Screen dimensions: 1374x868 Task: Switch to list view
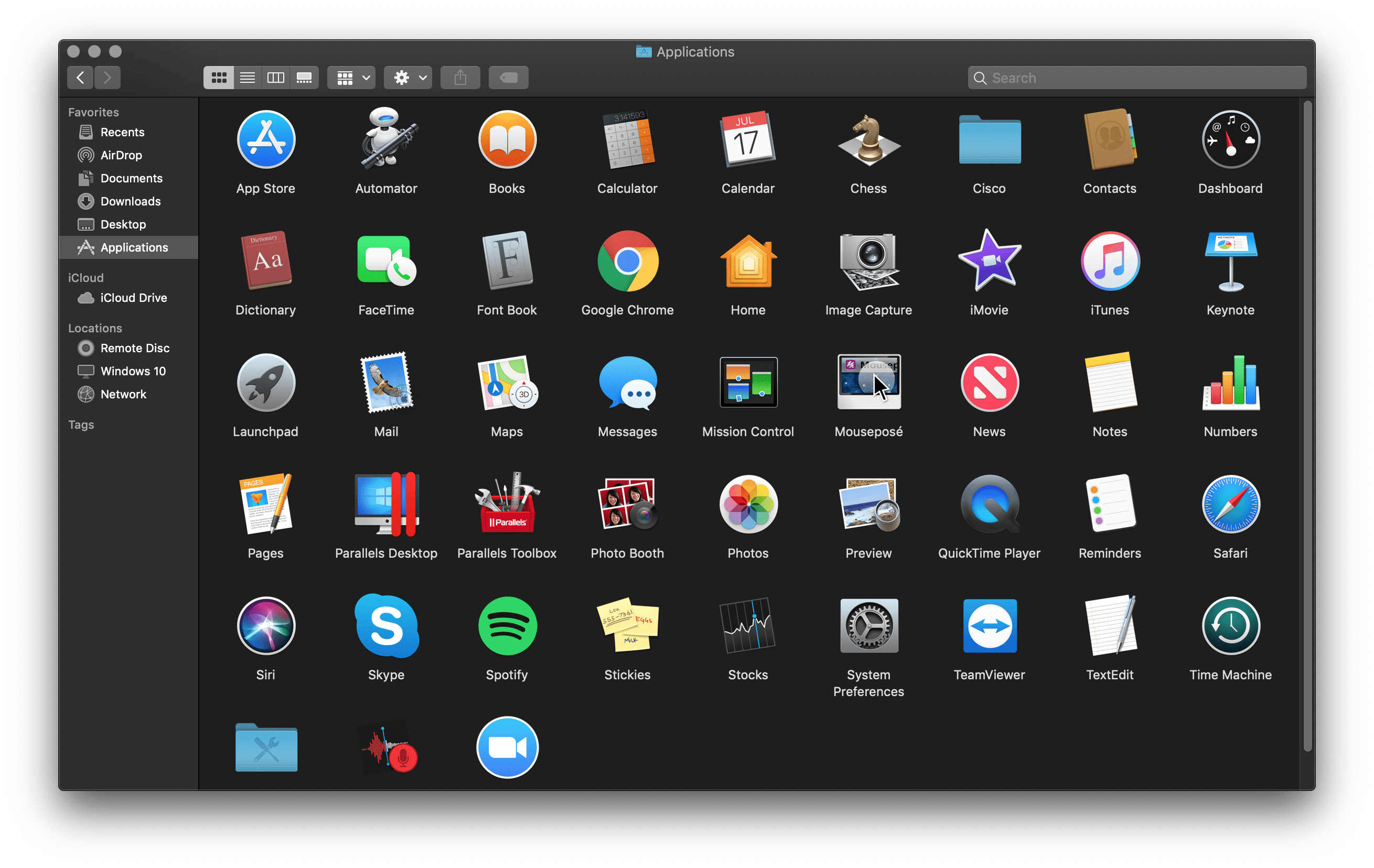247,78
